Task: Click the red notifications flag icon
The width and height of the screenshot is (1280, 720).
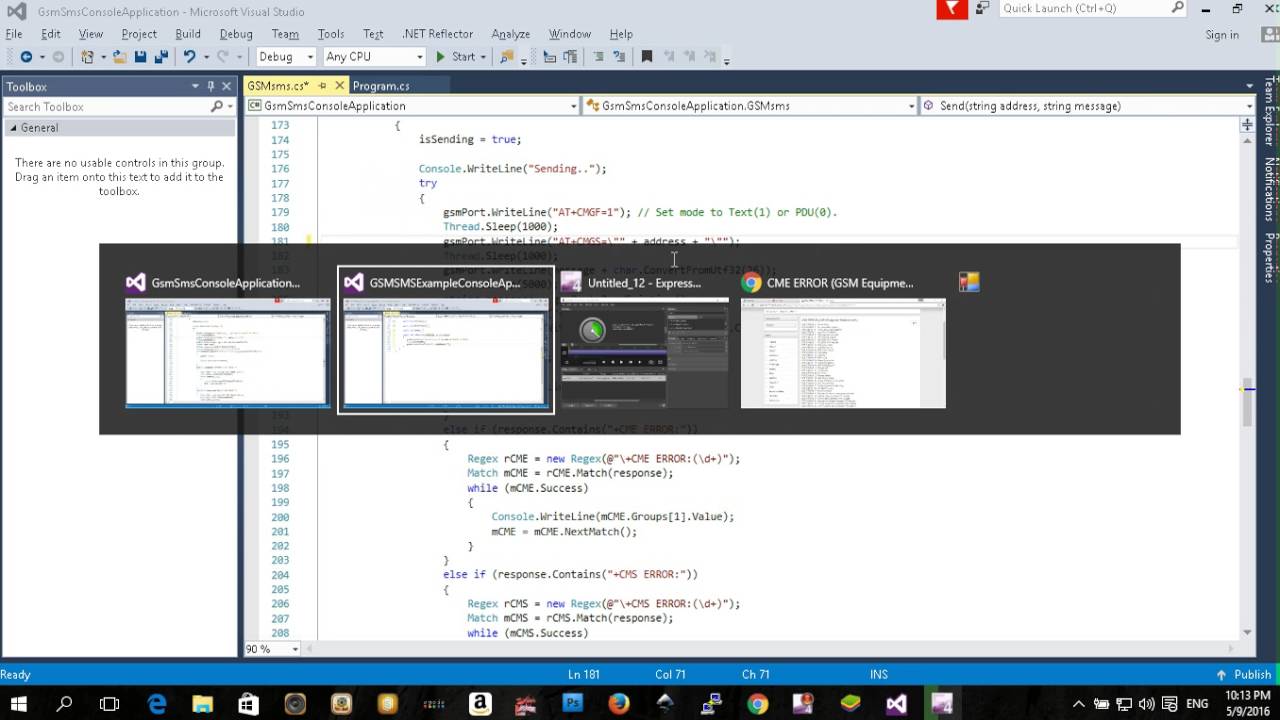Action: (952, 9)
